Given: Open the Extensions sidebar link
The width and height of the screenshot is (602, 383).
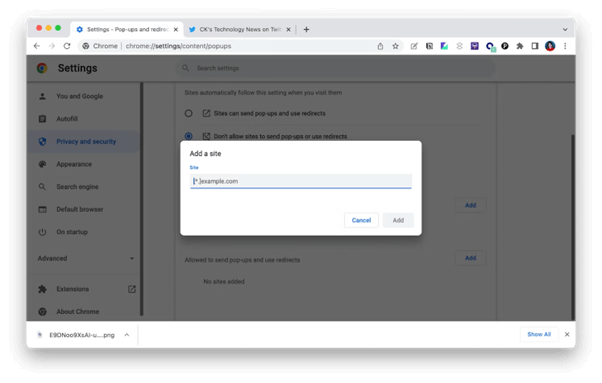Looking at the screenshot, I should click(73, 289).
